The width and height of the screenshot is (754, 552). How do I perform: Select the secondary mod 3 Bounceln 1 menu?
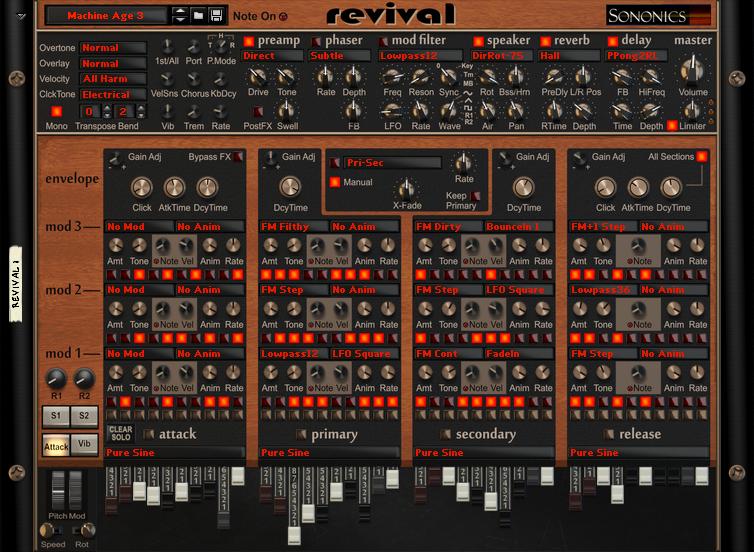click(519, 226)
